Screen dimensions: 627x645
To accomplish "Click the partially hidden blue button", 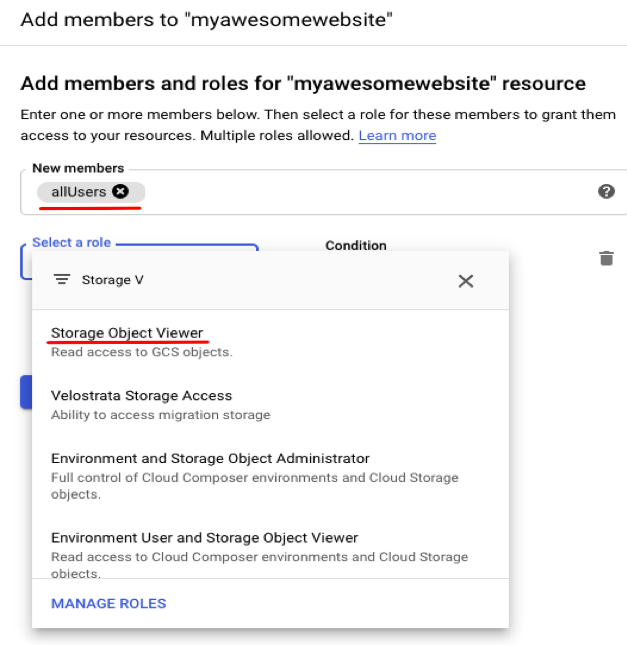I will tap(26, 391).
